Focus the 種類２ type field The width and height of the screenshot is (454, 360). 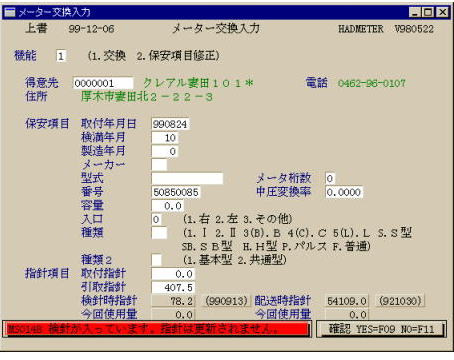tap(156, 260)
